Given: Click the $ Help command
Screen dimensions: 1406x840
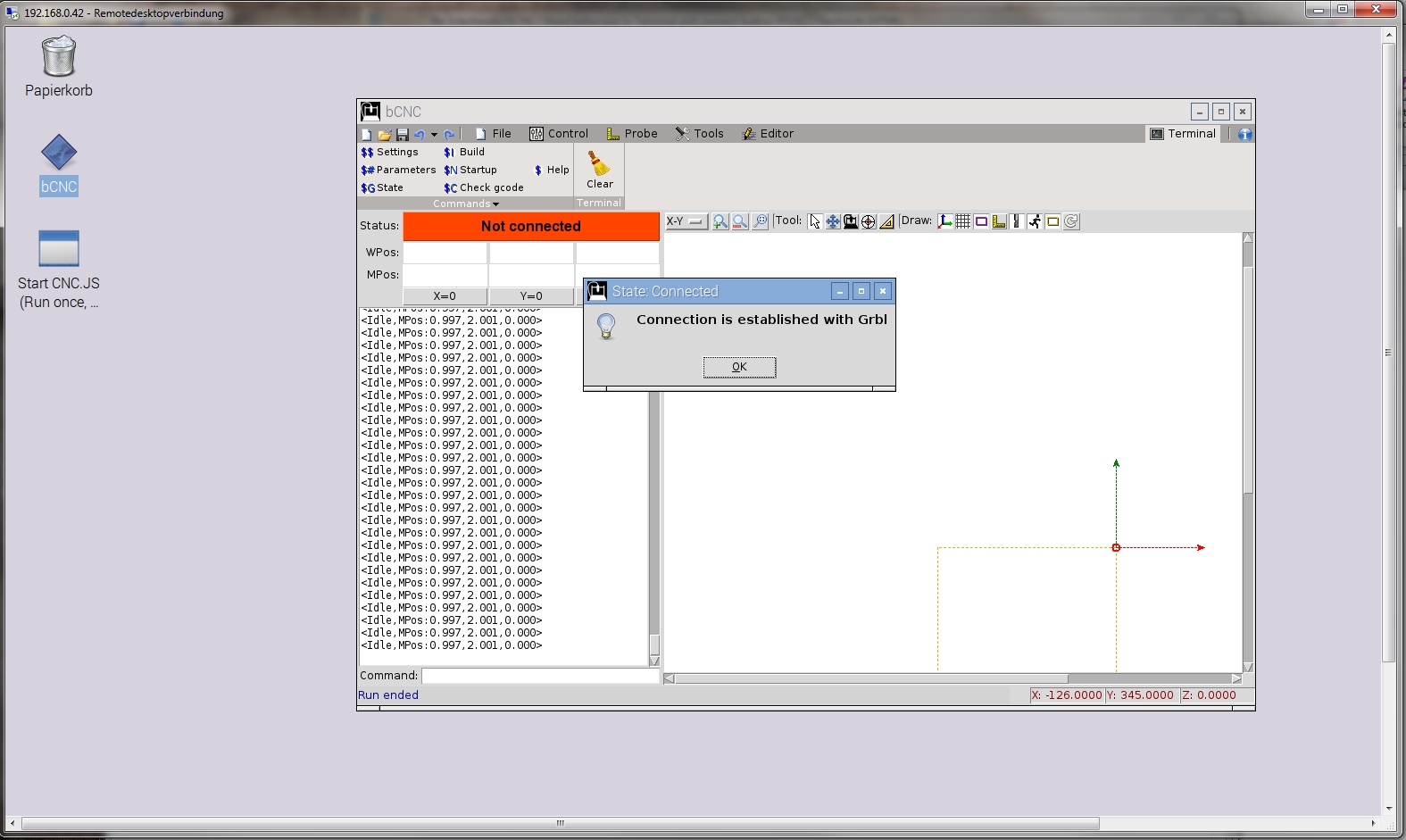Looking at the screenshot, I should tap(552, 170).
